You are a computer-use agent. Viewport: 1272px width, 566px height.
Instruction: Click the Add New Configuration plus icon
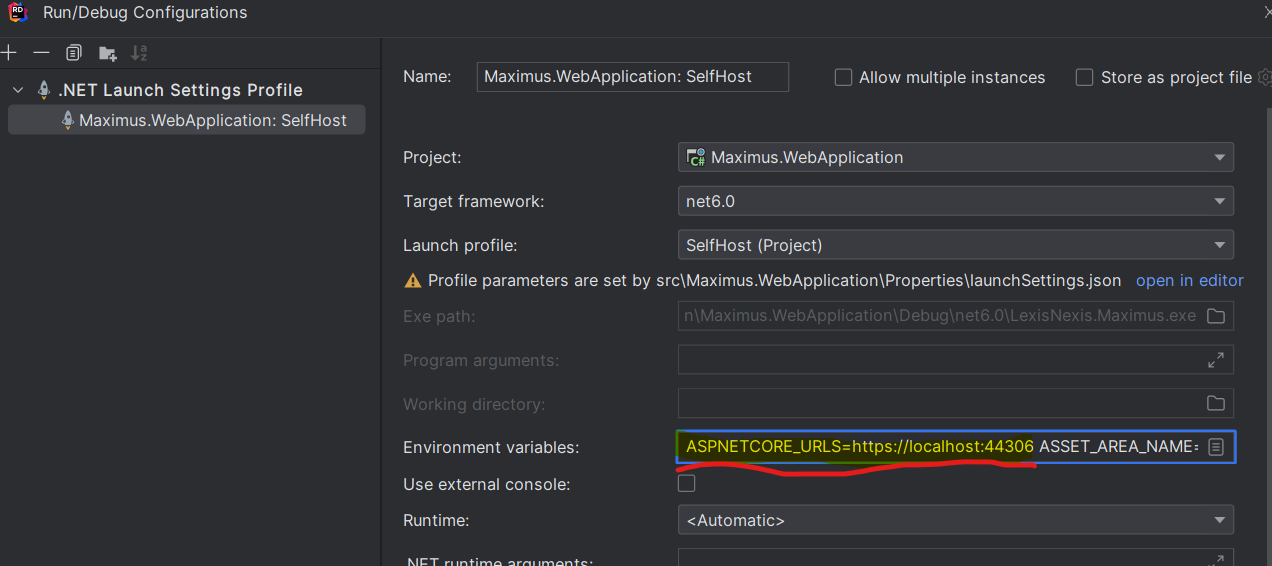[x=9, y=52]
